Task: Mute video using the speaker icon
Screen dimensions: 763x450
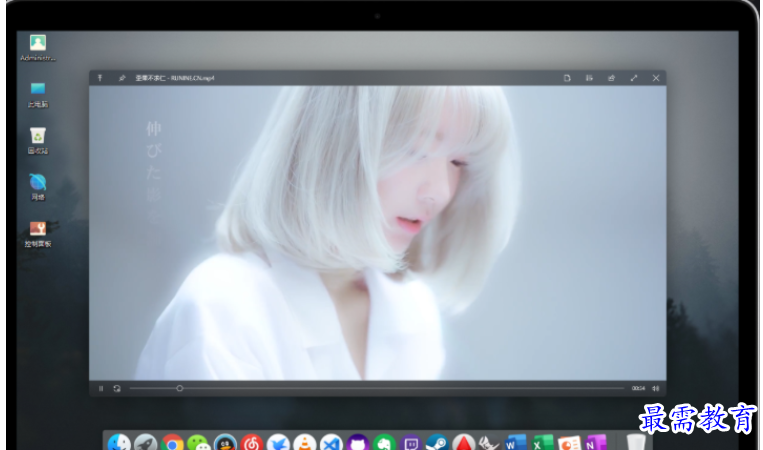Action: [x=656, y=388]
